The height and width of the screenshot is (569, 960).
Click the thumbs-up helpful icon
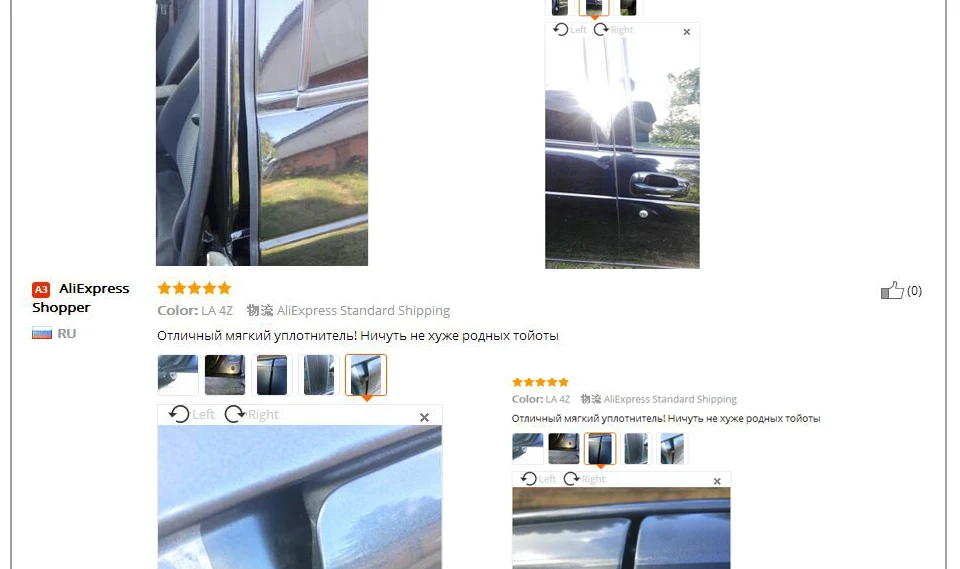[892, 290]
